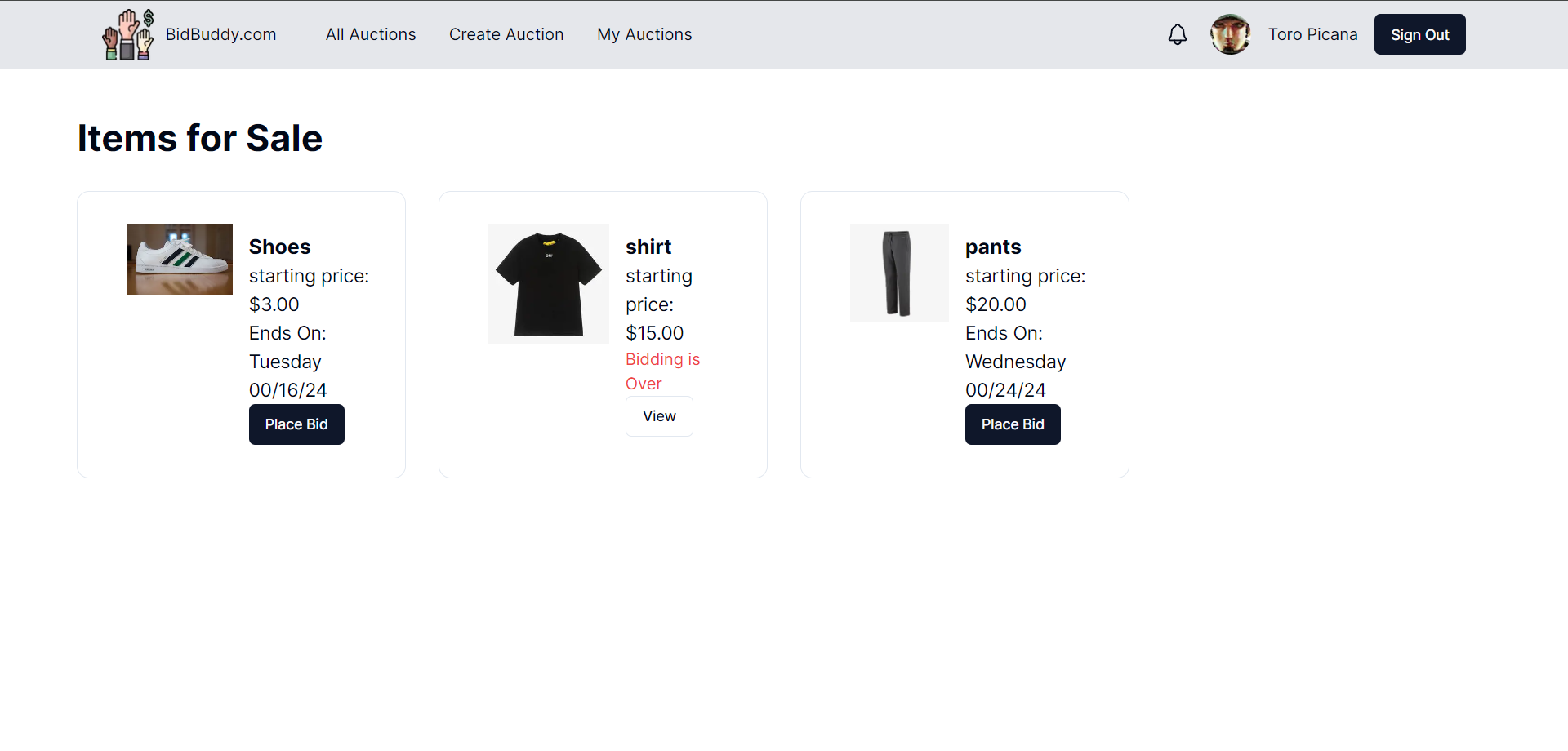Select the black shirt image
Viewport: 1568px width, 751px height.
click(549, 284)
